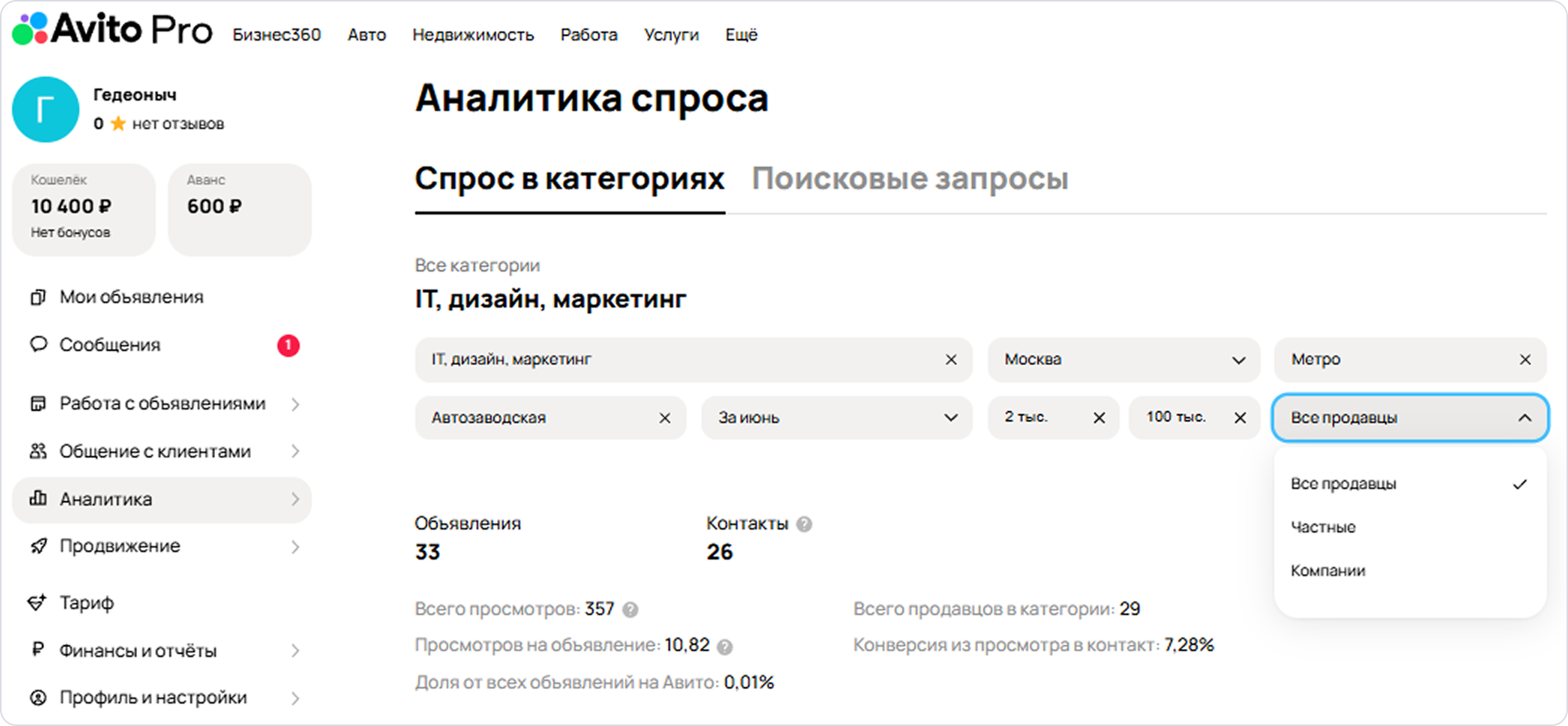Clear the IT, дизайн, маркетинг category filter

950,359
